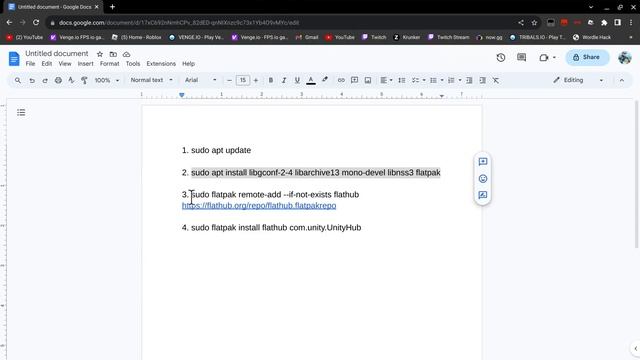
Task: Click the insert image icon
Action: click(x=368, y=80)
